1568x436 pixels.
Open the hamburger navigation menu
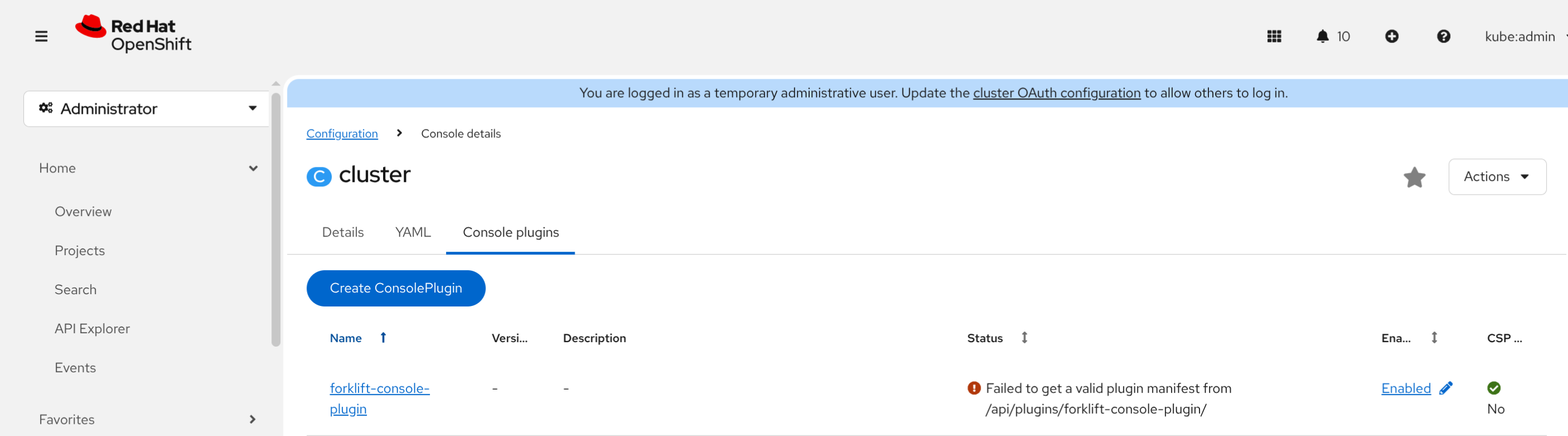(41, 36)
